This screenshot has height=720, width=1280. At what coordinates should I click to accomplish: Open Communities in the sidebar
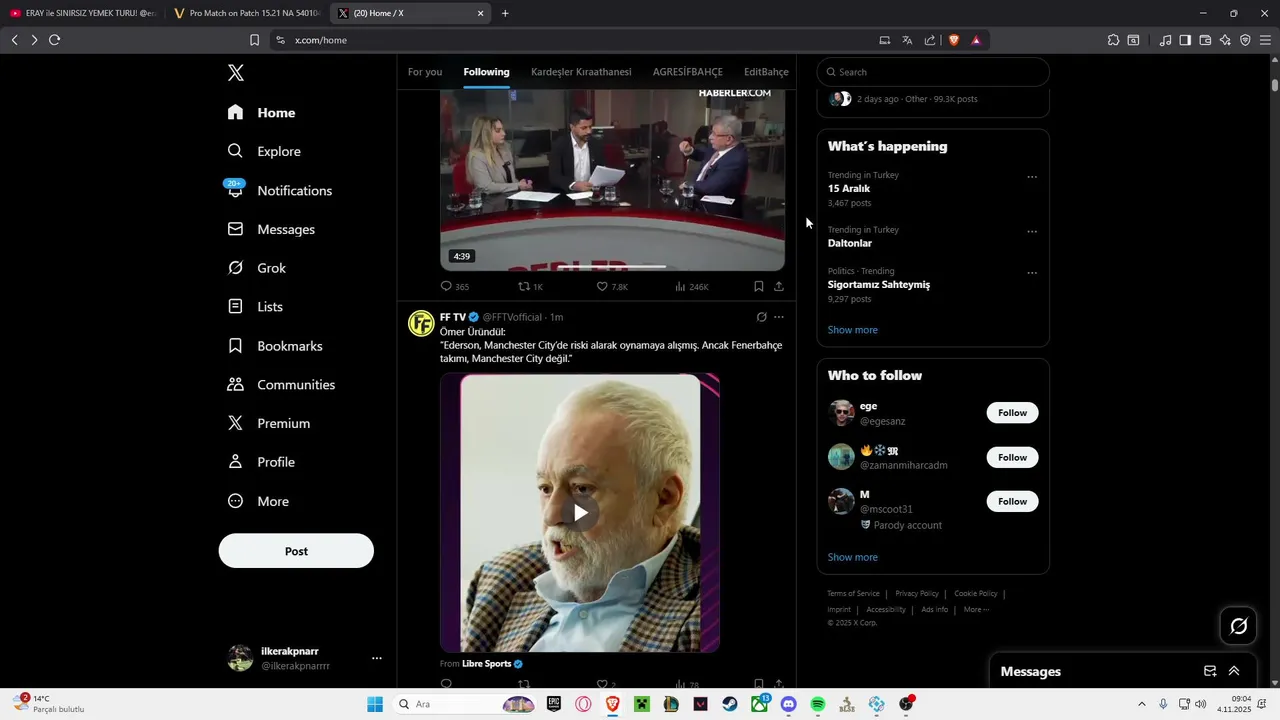click(281, 385)
